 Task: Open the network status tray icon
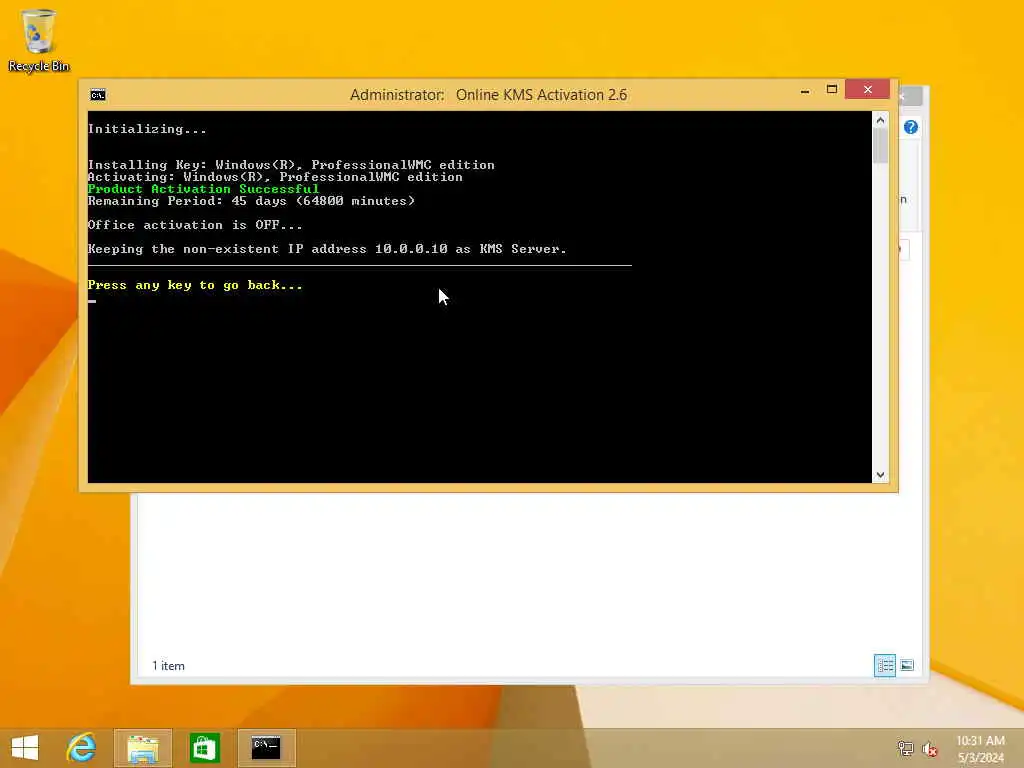(x=905, y=748)
